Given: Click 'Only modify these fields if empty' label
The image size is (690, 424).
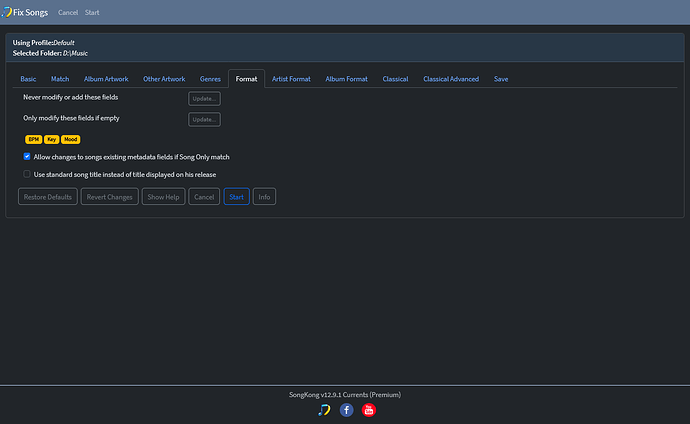Looking at the screenshot, I should pos(71,118).
